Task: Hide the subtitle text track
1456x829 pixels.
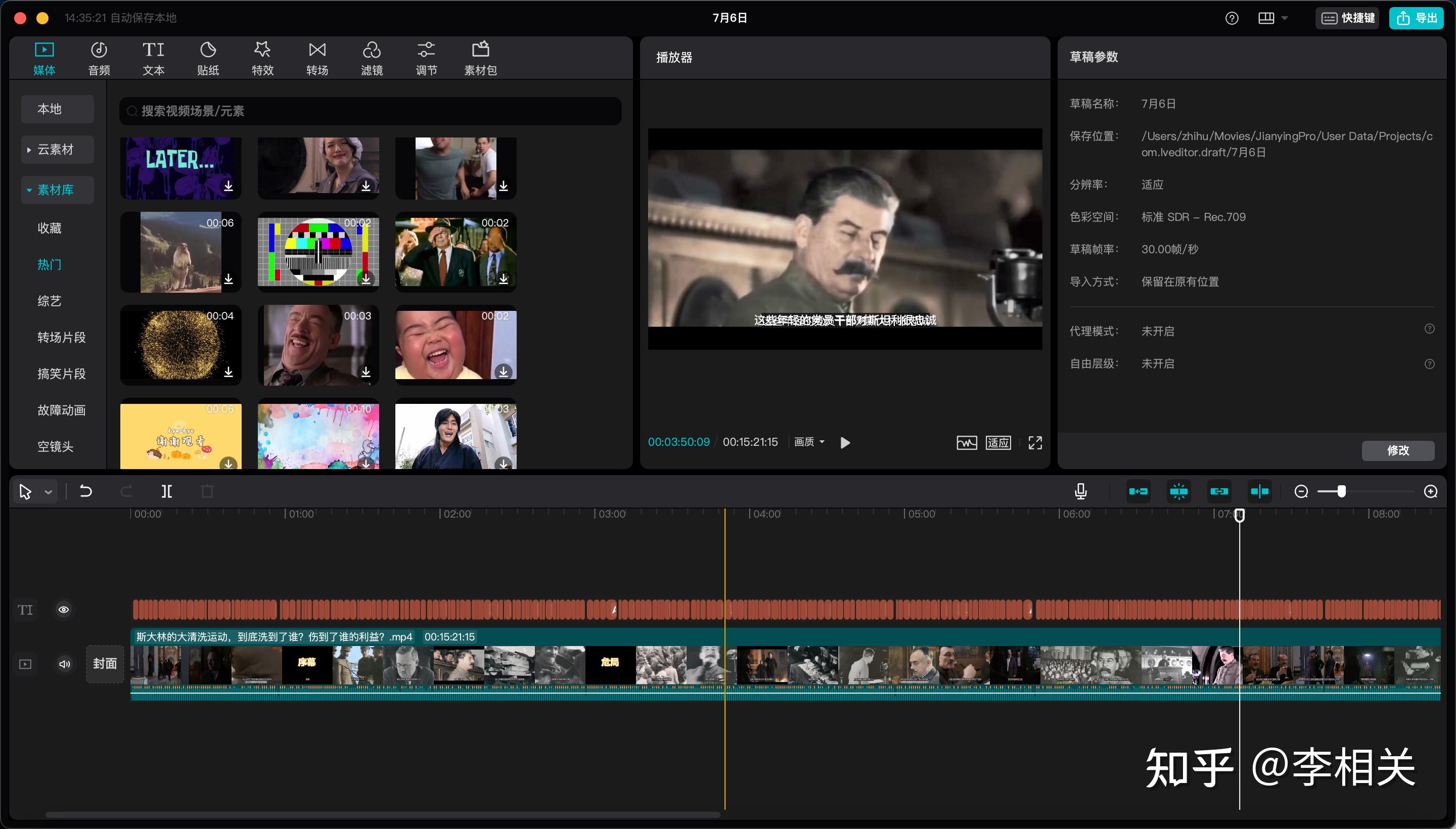Action: pyautogui.click(x=64, y=610)
